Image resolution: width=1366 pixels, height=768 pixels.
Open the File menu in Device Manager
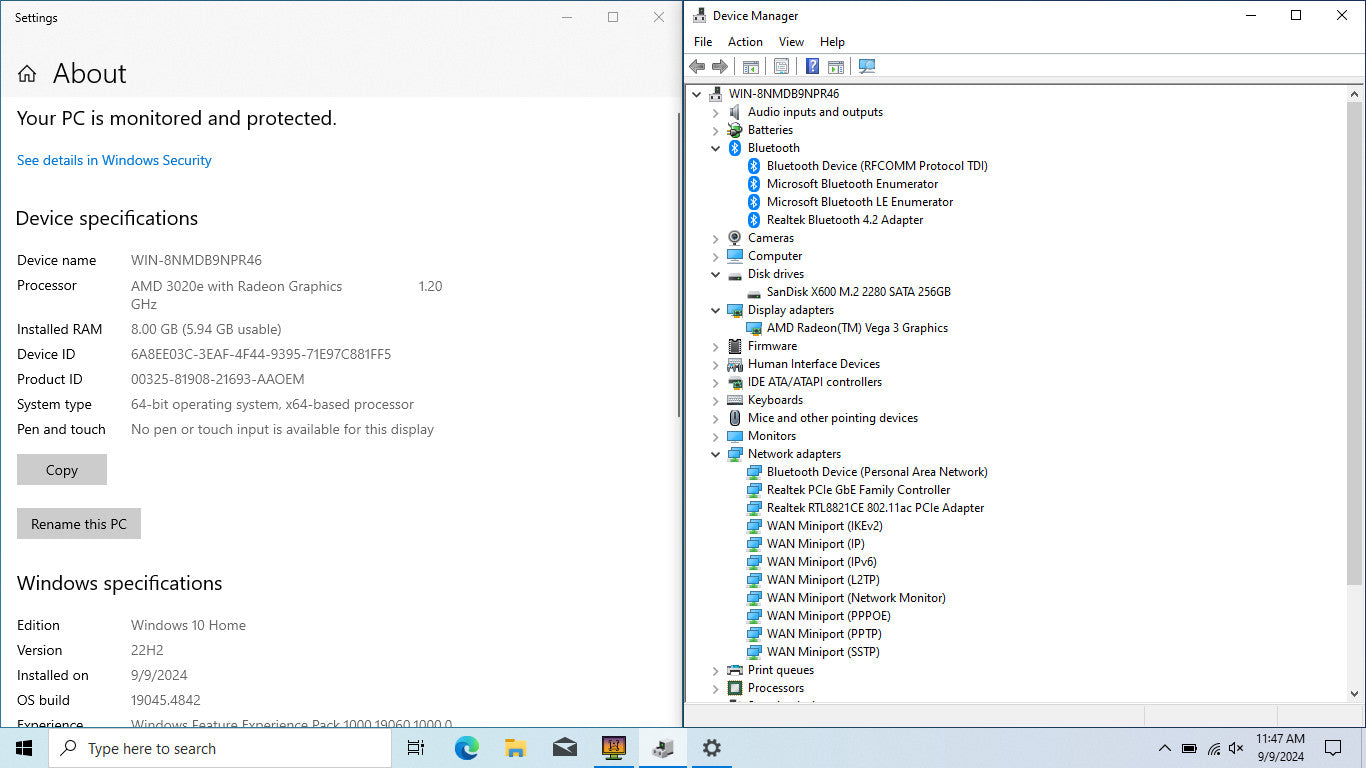pyautogui.click(x=703, y=42)
